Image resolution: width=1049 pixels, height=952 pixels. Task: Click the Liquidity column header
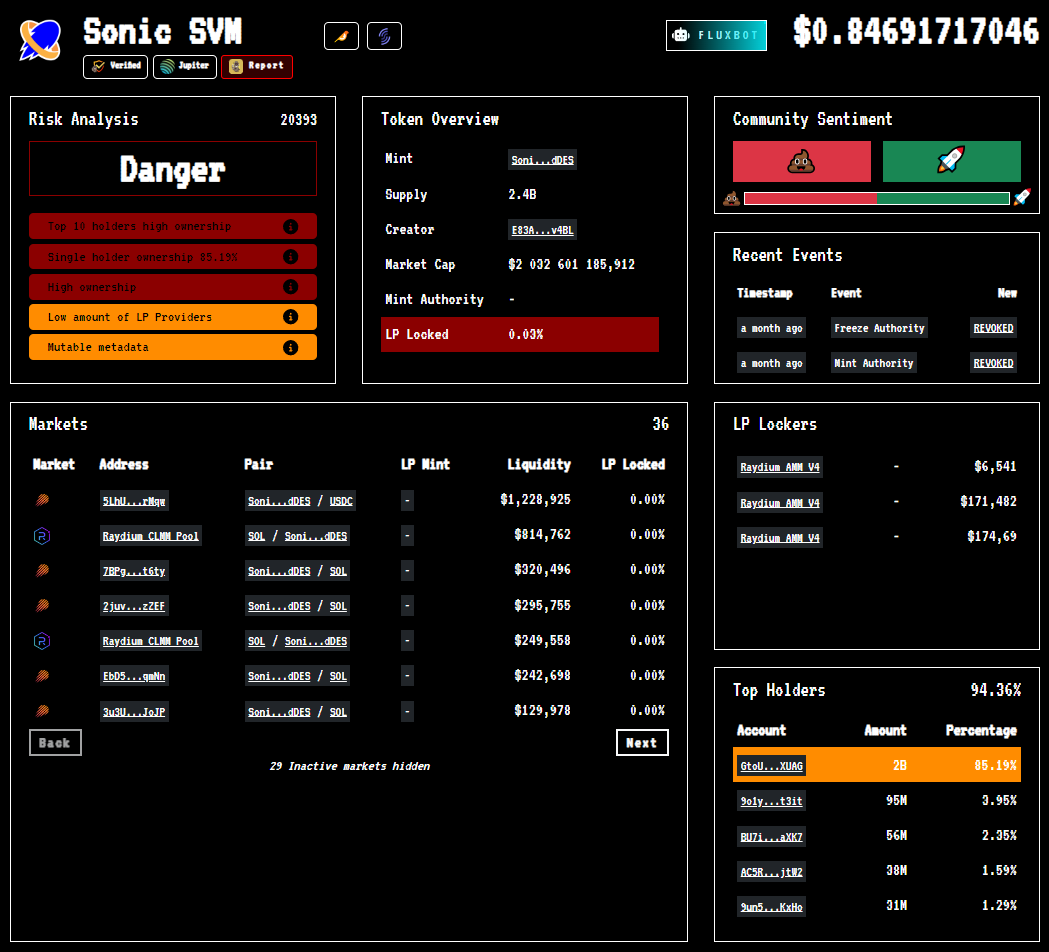coord(539,464)
